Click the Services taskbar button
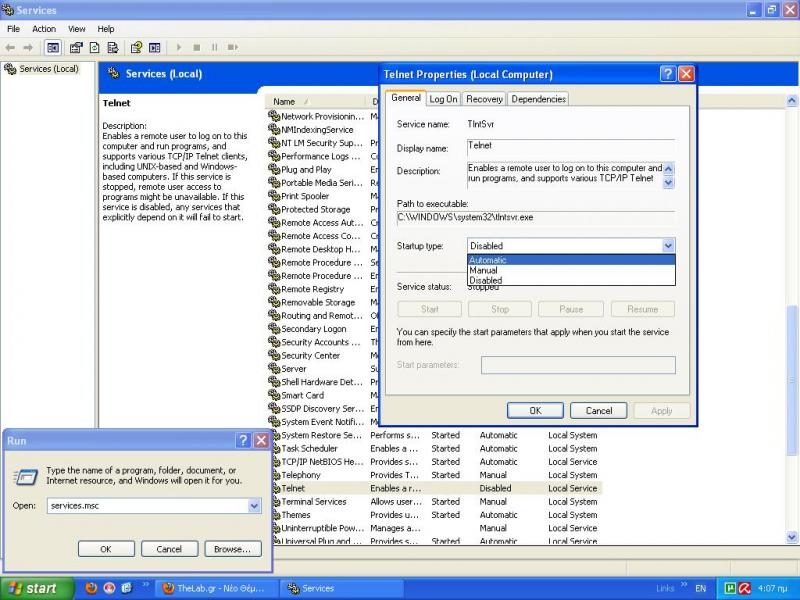Screen dimensions: 800x600 (341, 588)
